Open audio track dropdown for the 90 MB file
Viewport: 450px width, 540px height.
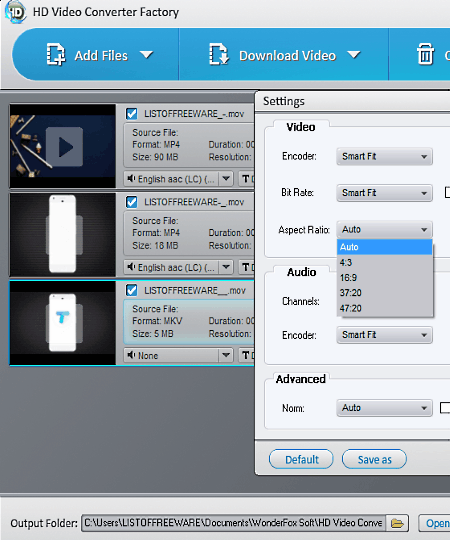pos(226,179)
